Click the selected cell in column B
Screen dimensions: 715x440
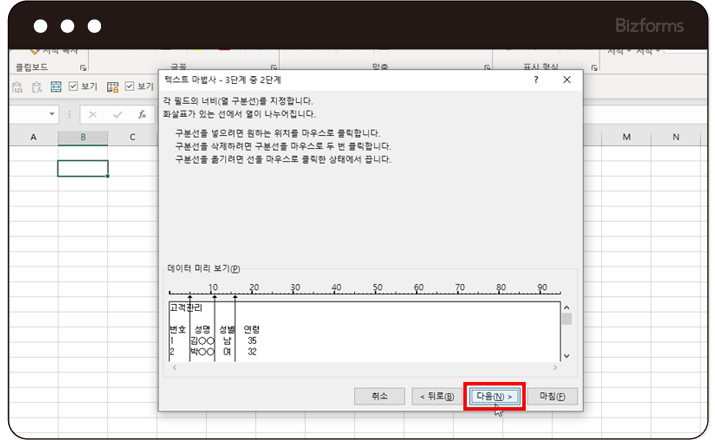(x=83, y=168)
